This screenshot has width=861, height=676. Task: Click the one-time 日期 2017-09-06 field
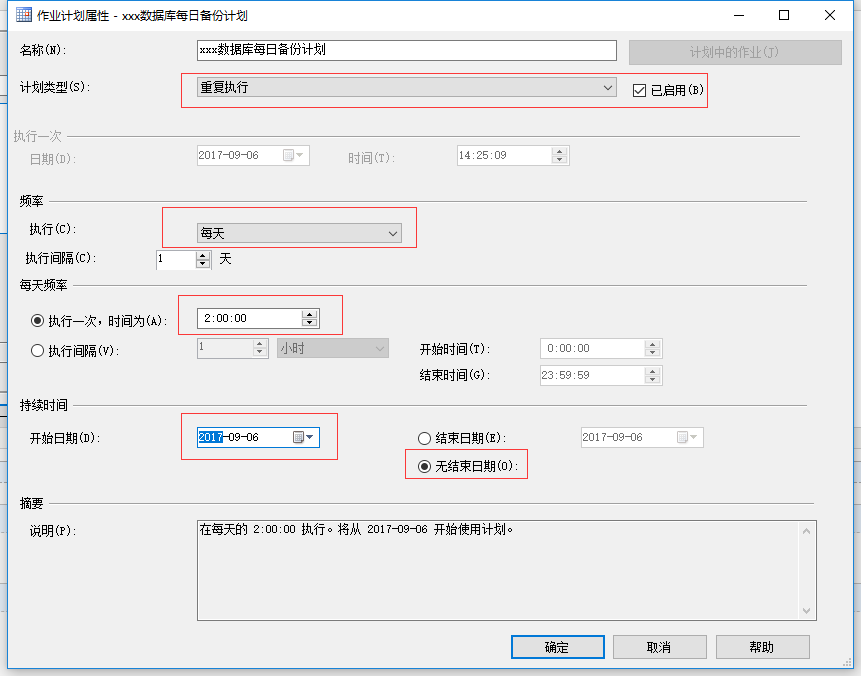[253, 155]
